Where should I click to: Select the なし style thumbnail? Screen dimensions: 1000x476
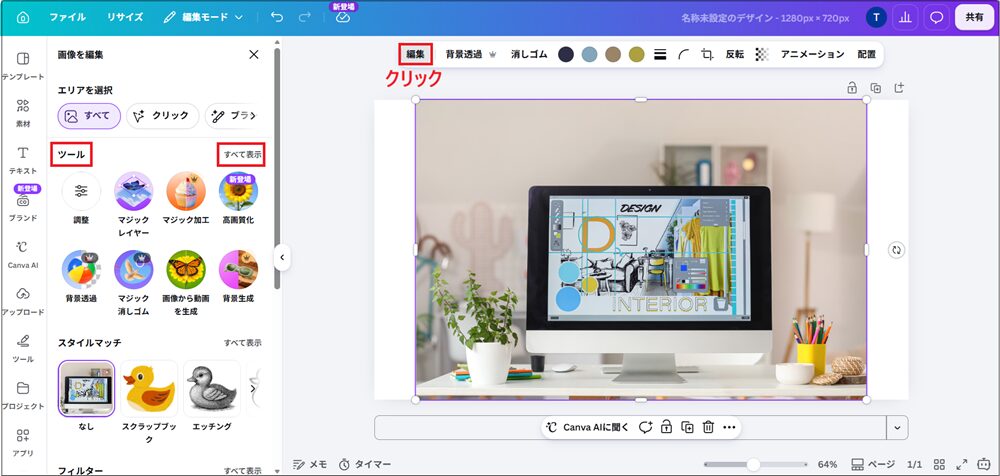(x=86, y=389)
